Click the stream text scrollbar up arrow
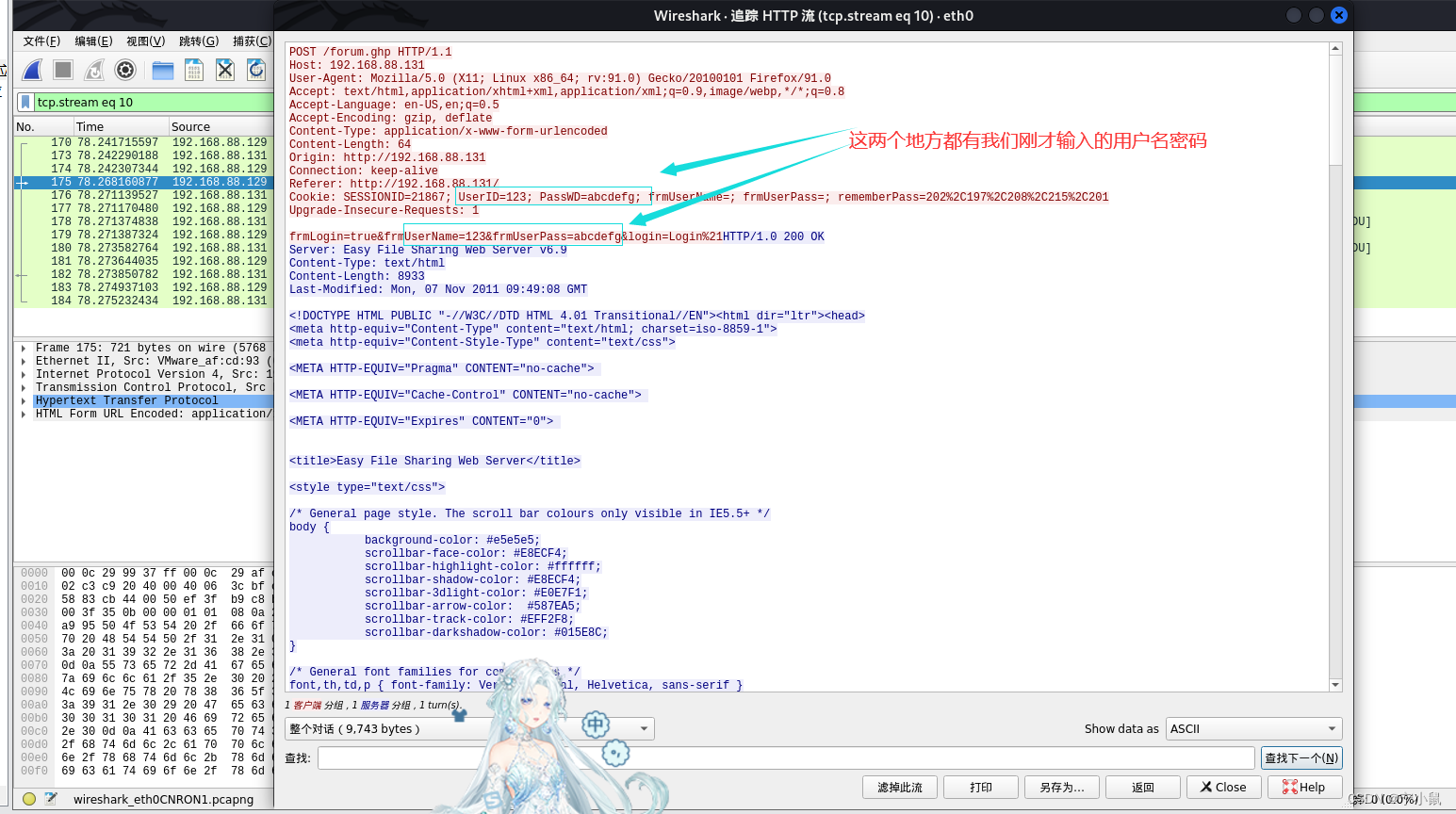 1335,48
